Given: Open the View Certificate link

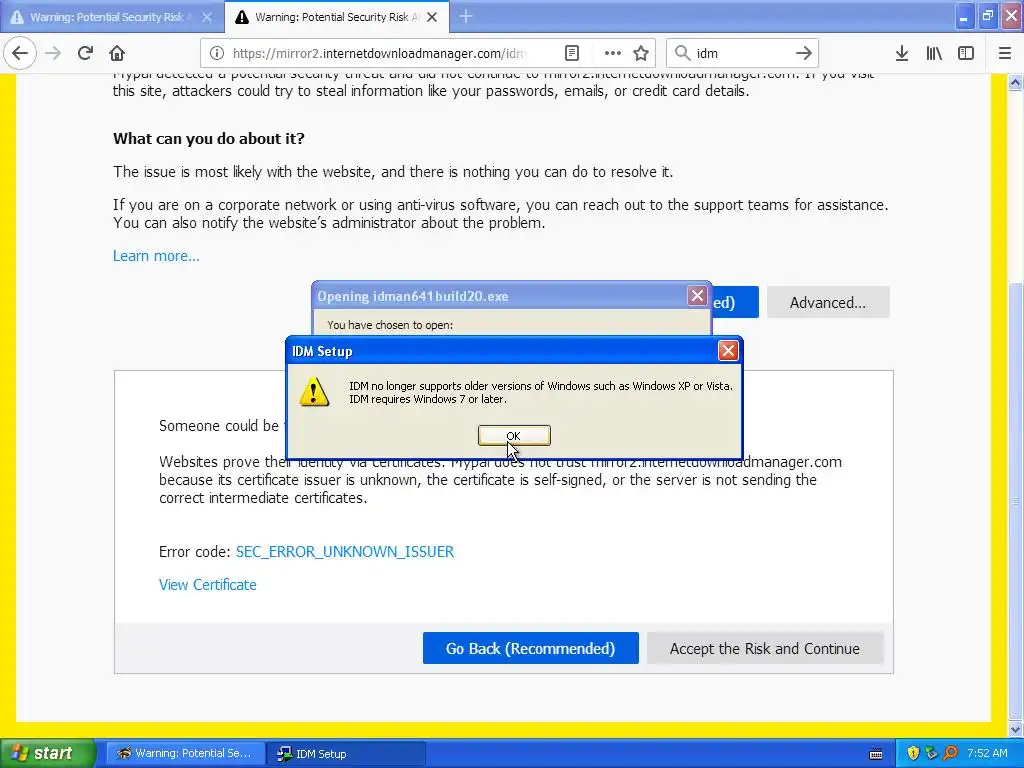Looking at the screenshot, I should point(208,584).
